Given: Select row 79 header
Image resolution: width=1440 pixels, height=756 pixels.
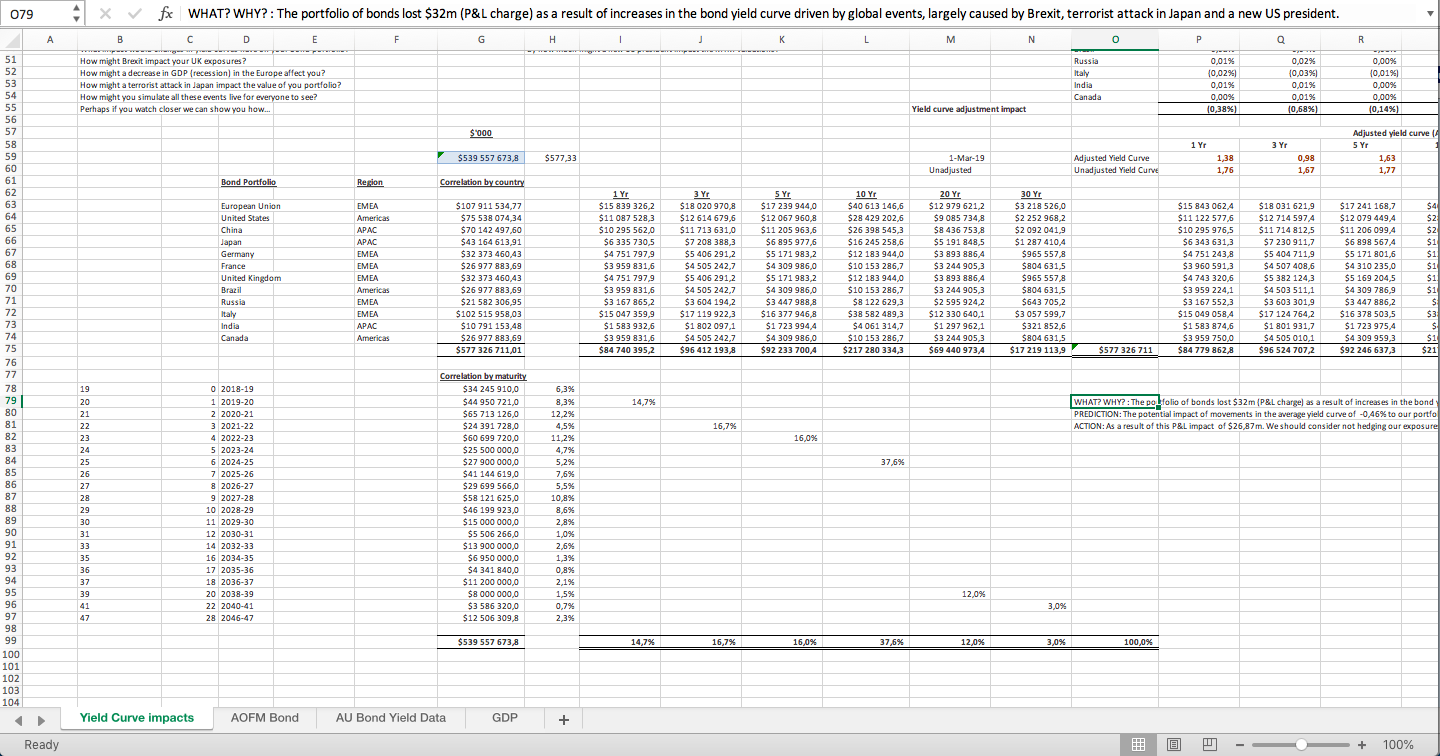Looking at the screenshot, I should tap(12, 401).
